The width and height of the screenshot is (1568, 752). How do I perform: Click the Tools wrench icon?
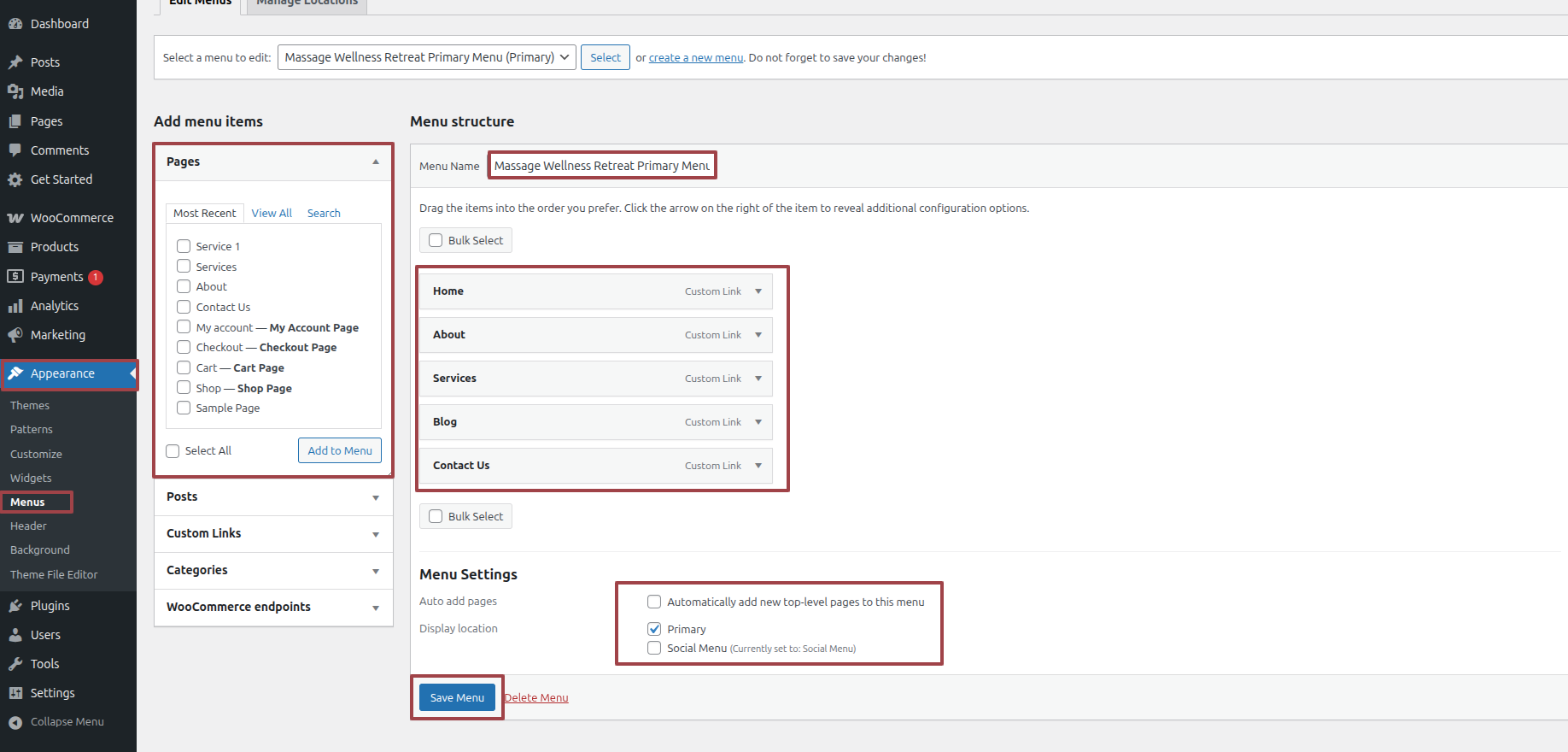coord(15,664)
